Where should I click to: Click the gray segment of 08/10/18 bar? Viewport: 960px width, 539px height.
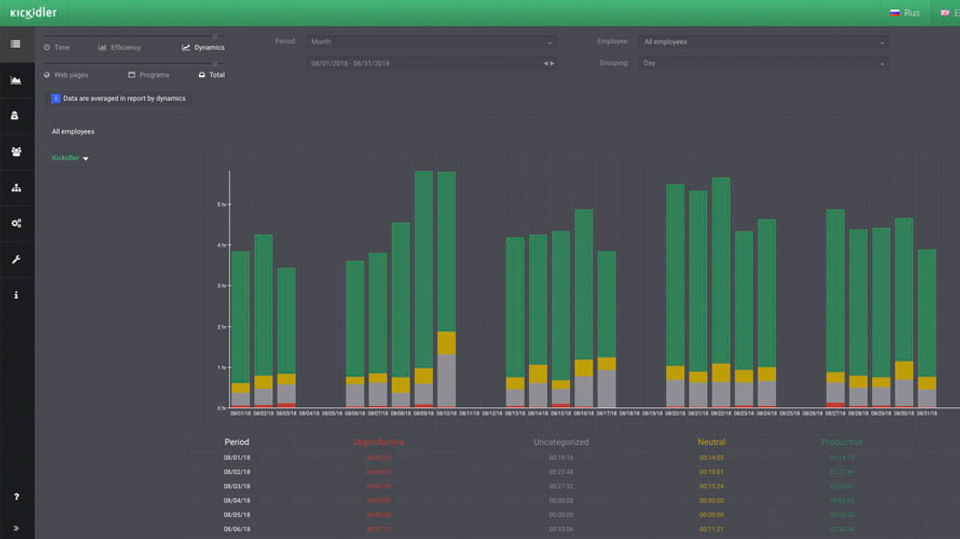[446, 380]
